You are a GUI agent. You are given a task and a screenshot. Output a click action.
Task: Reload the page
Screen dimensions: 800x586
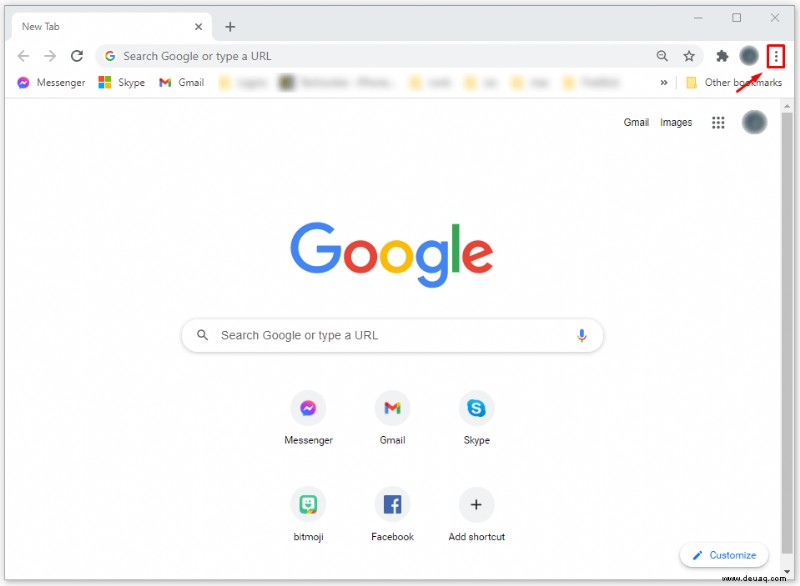point(77,56)
